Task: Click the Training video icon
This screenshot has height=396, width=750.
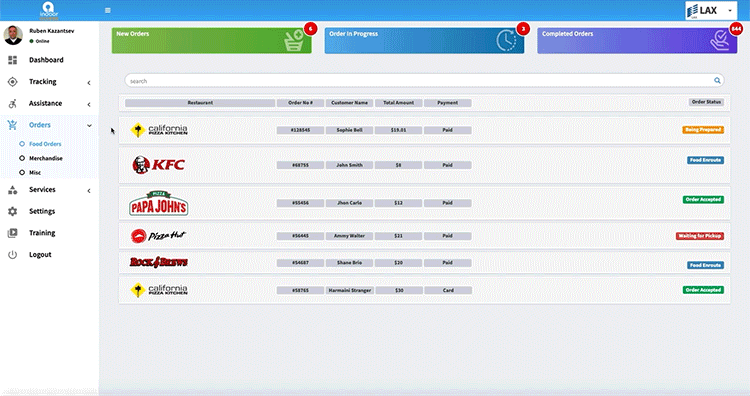Action: tap(12, 233)
